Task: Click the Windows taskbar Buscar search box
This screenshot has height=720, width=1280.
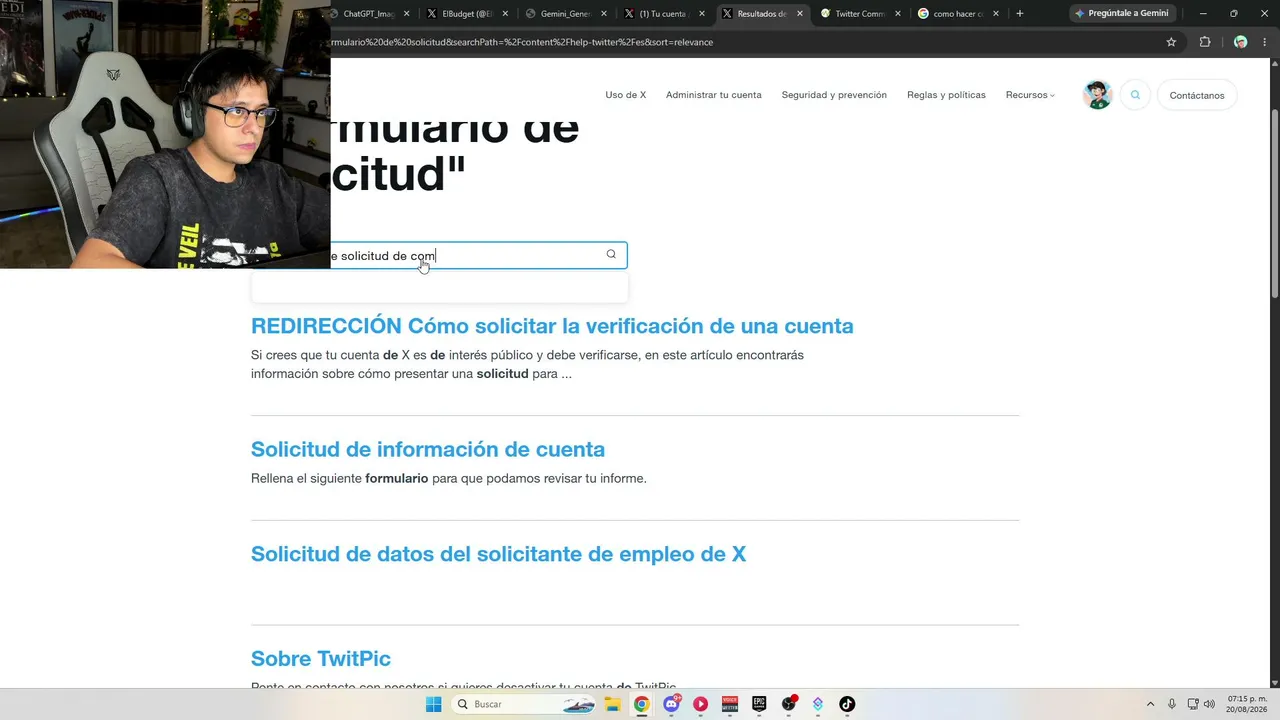Action: click(523, 704)
